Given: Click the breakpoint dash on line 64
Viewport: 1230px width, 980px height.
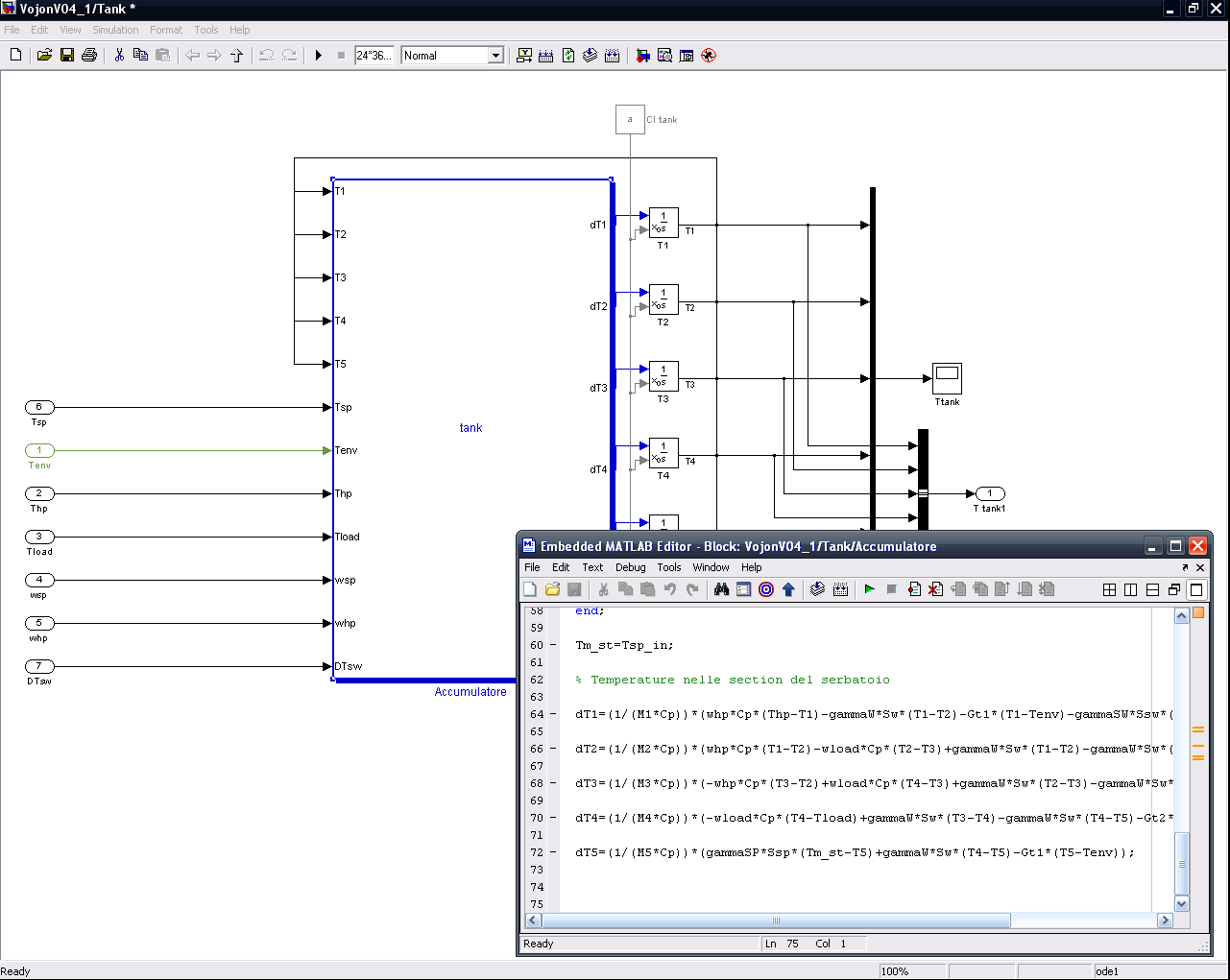Looking at the screenshot, I should pyautogui.click(x=553, y=714).
